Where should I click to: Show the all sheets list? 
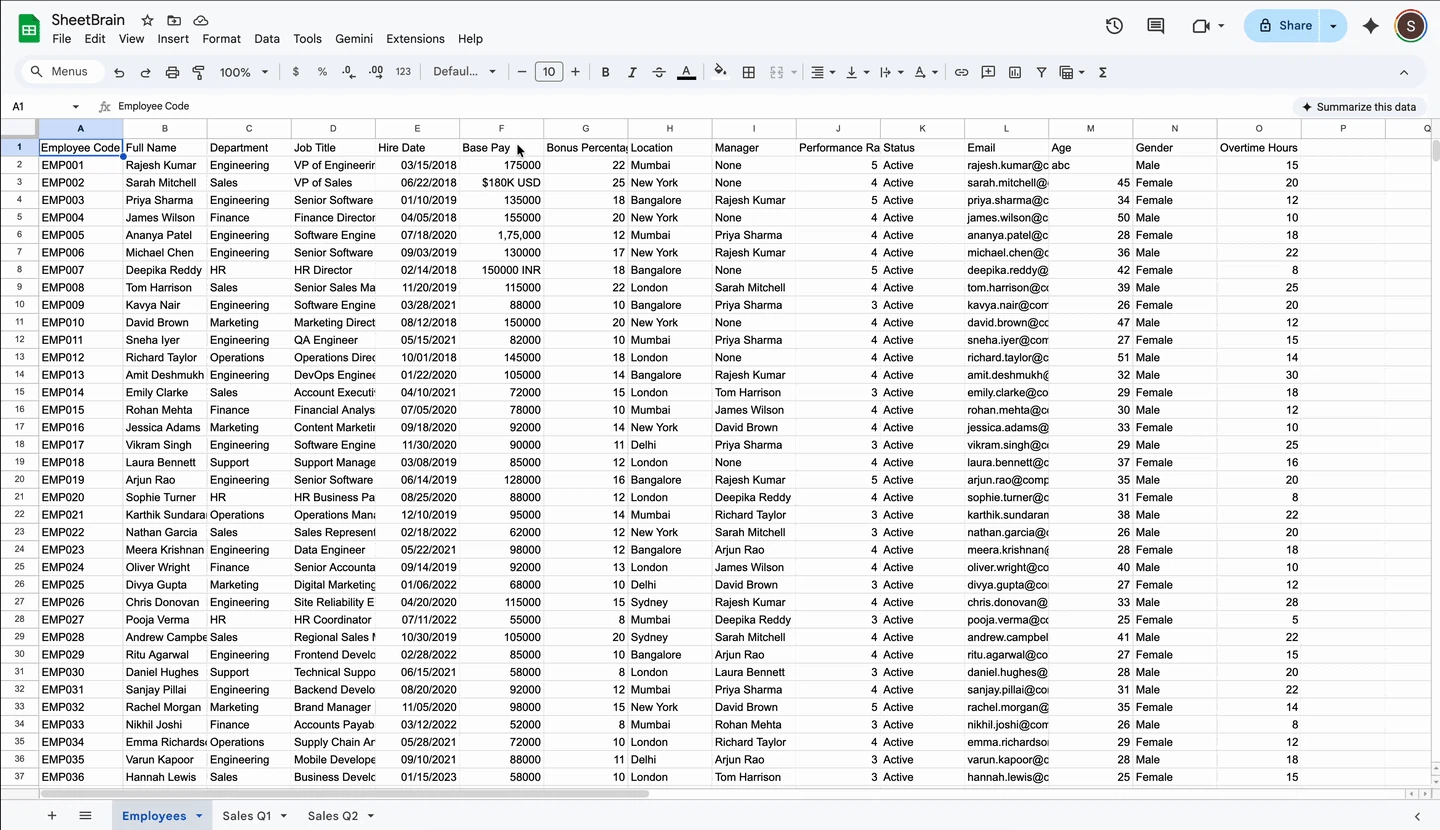(x=85, y=816)
